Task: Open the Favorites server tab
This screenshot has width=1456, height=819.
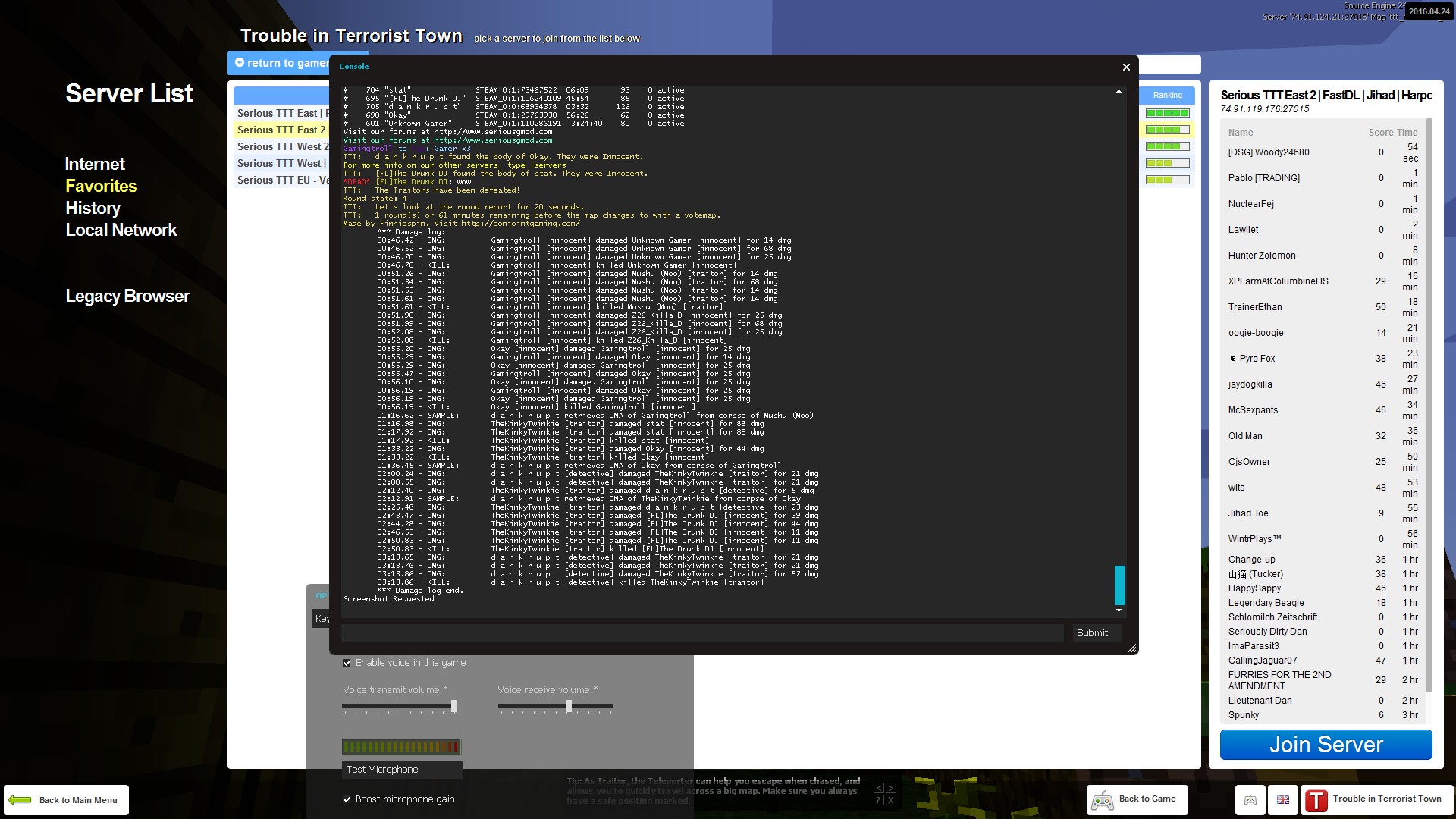Action: click(102, 187)
